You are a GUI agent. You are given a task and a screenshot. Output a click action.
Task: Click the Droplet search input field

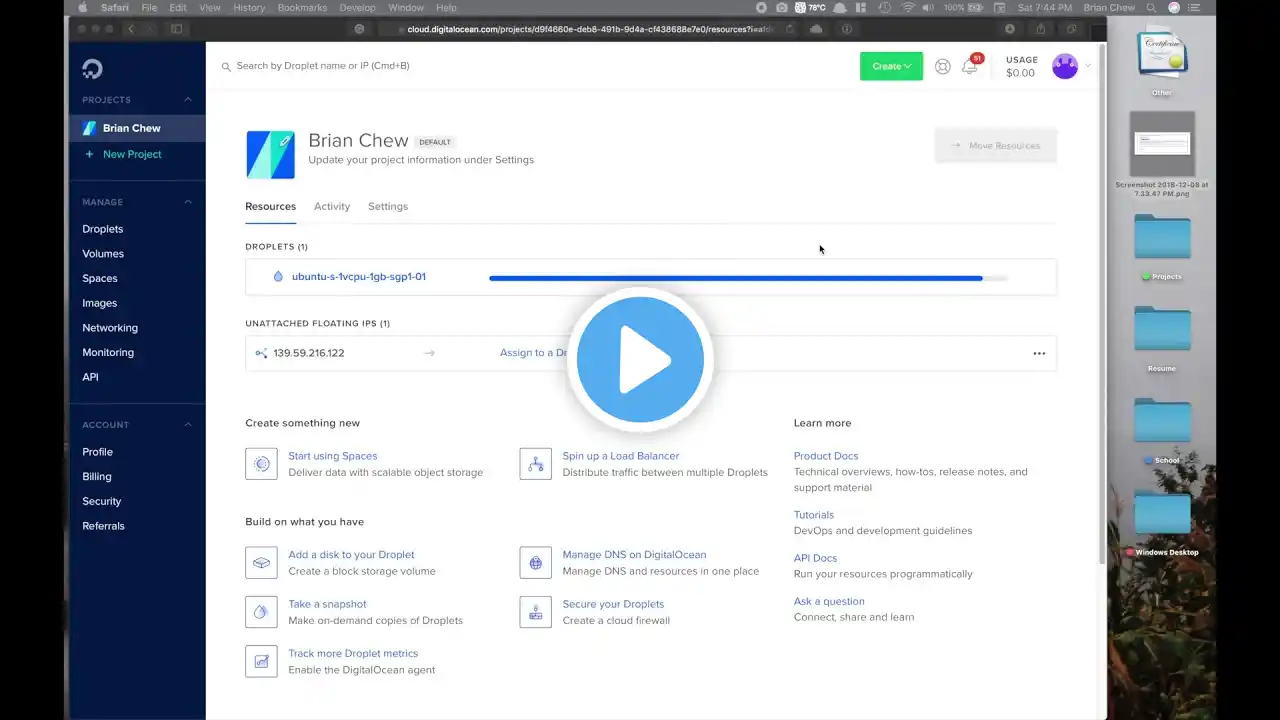(x=400, y=66)
